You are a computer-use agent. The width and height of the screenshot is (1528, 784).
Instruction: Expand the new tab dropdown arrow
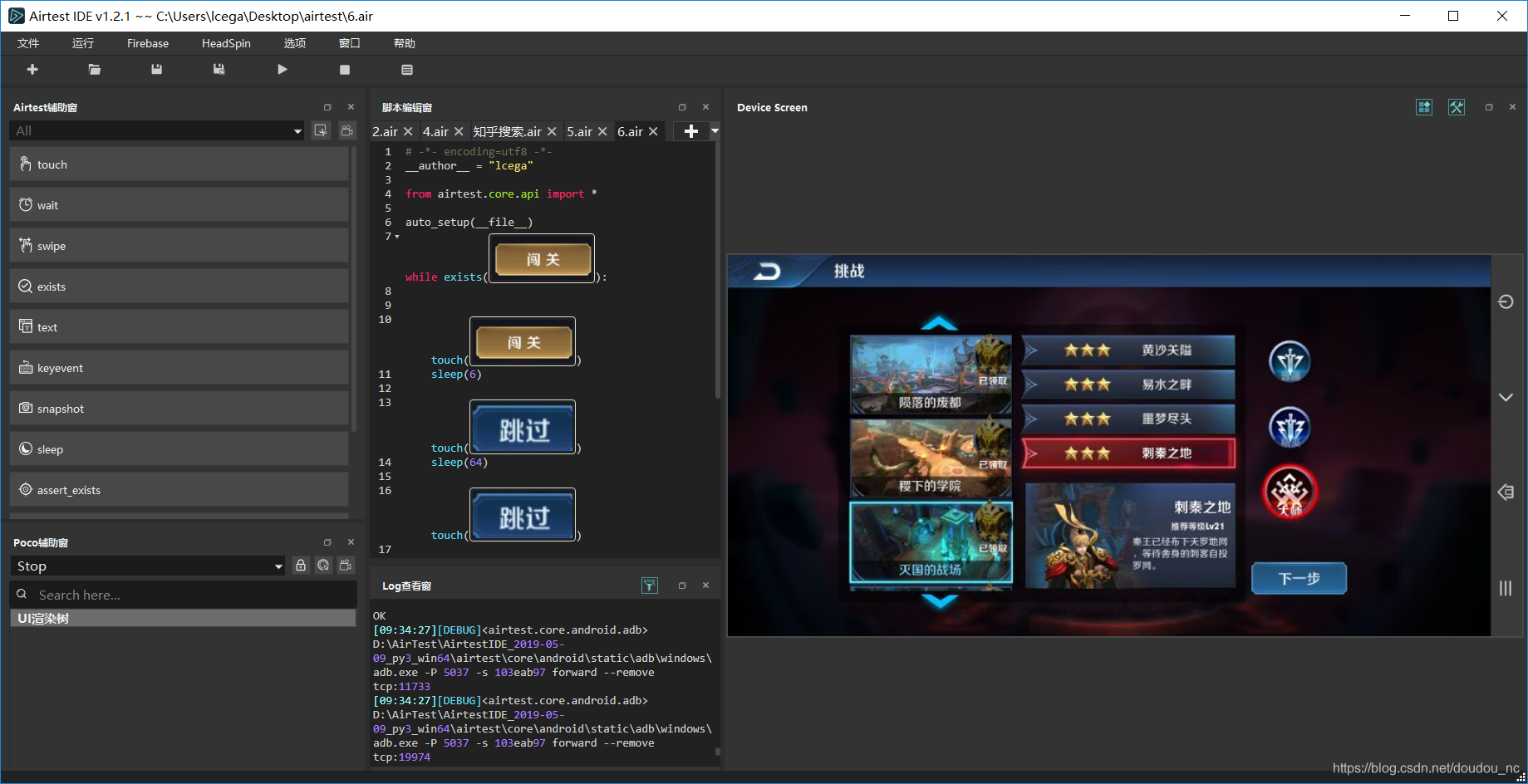pyautogui.click(x=714, y=131)
